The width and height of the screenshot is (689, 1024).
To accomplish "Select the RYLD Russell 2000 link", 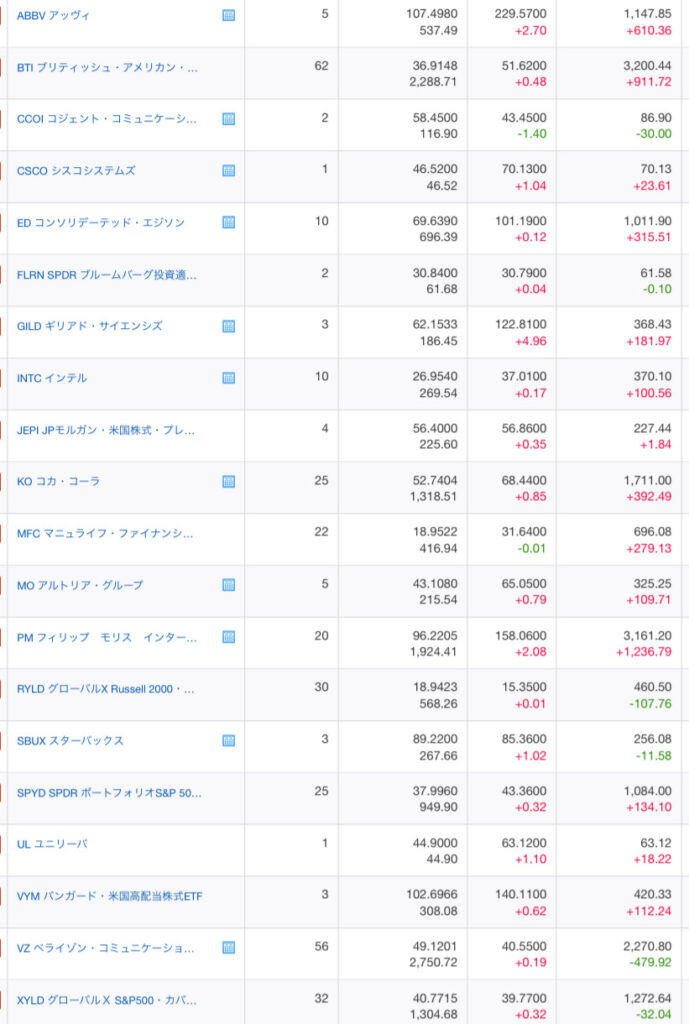I will 106,689.
